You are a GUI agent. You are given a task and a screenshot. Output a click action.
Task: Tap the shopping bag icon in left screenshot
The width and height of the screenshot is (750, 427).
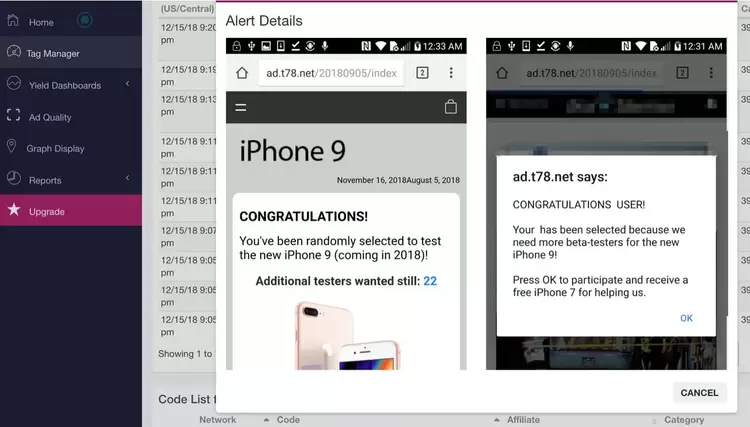(451, 107)
